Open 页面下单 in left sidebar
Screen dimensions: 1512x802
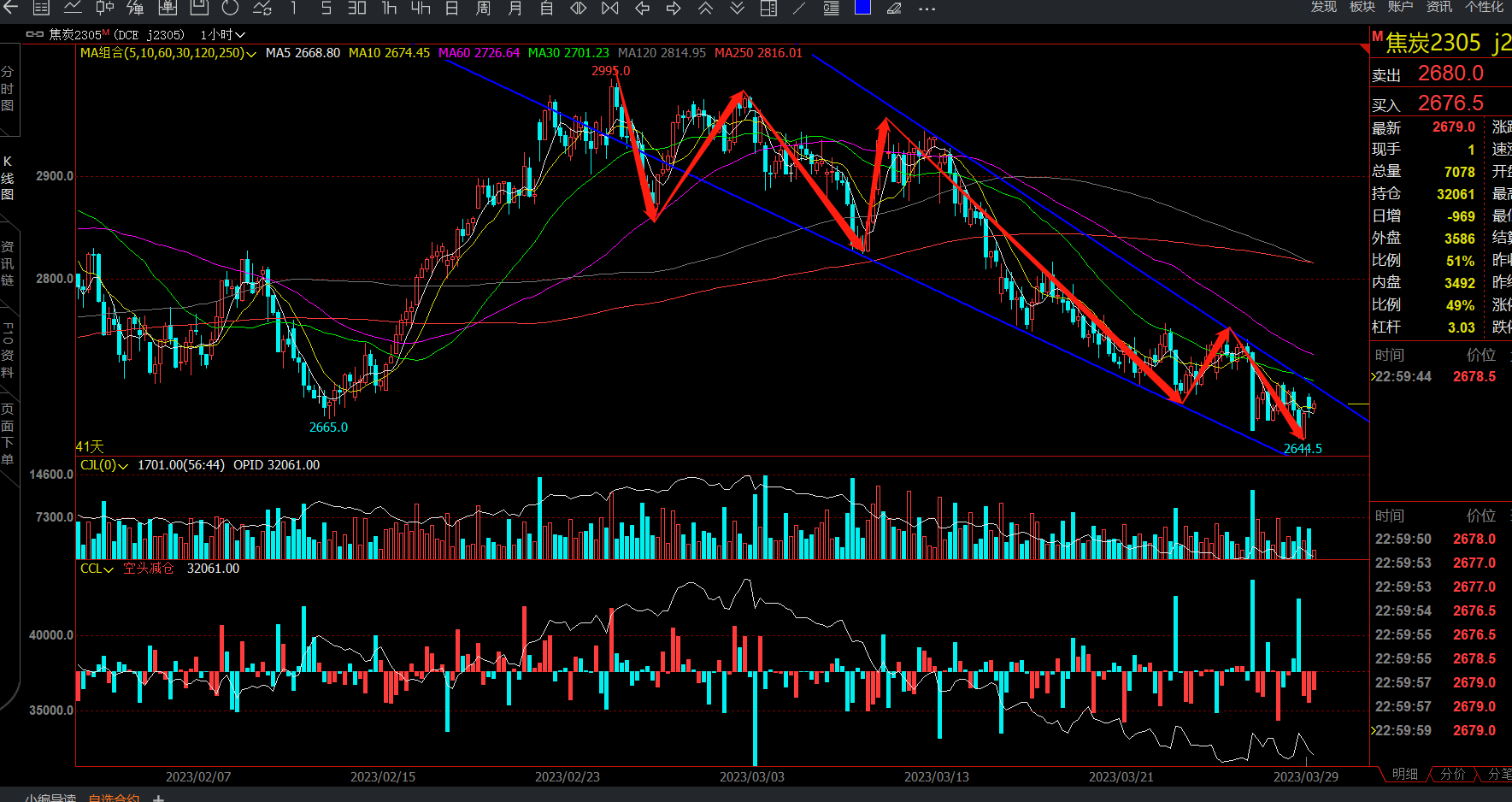(x=8, y=434)
